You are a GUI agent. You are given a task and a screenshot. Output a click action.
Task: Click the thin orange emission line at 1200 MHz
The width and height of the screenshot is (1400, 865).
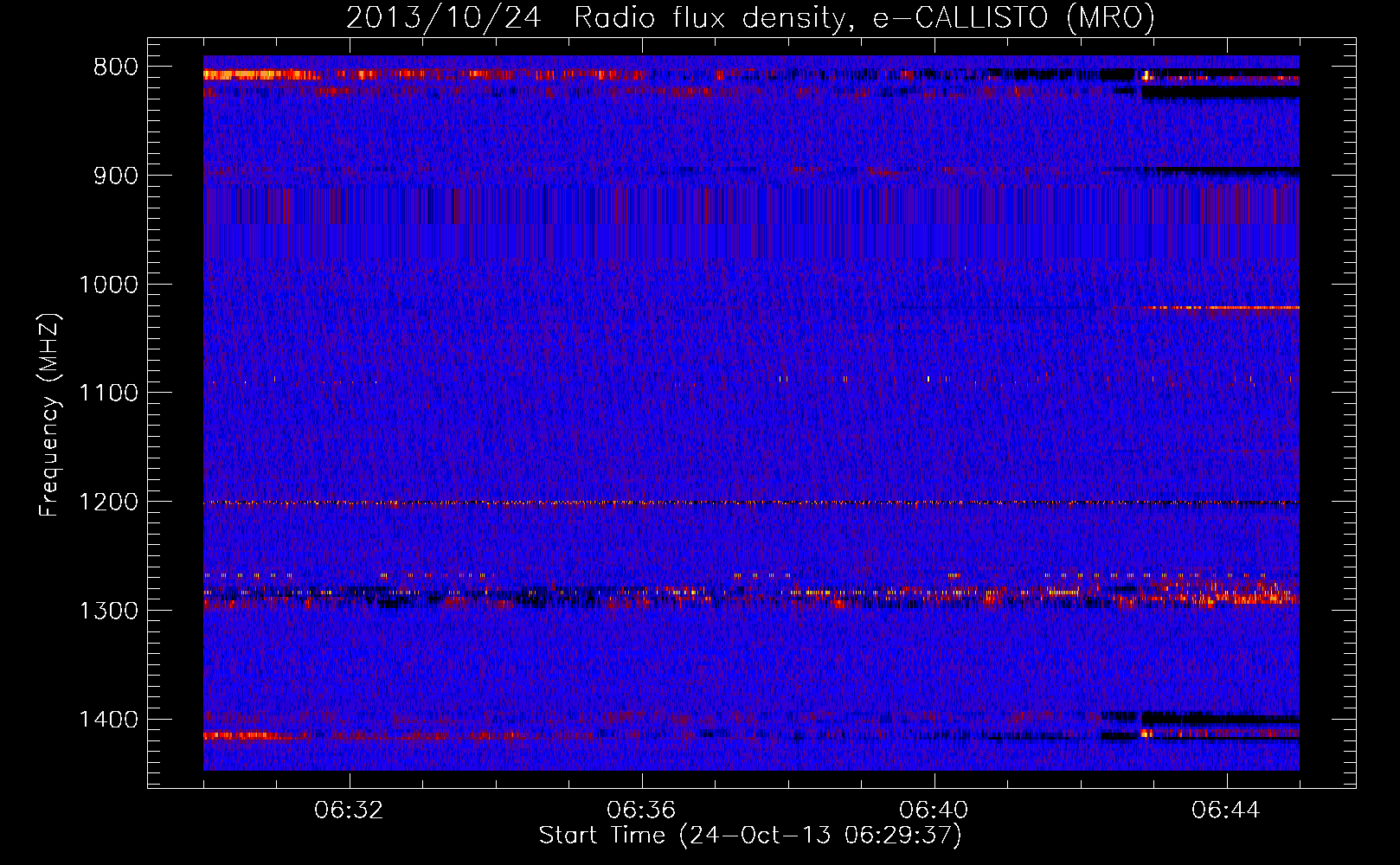[x=751, y=503]
